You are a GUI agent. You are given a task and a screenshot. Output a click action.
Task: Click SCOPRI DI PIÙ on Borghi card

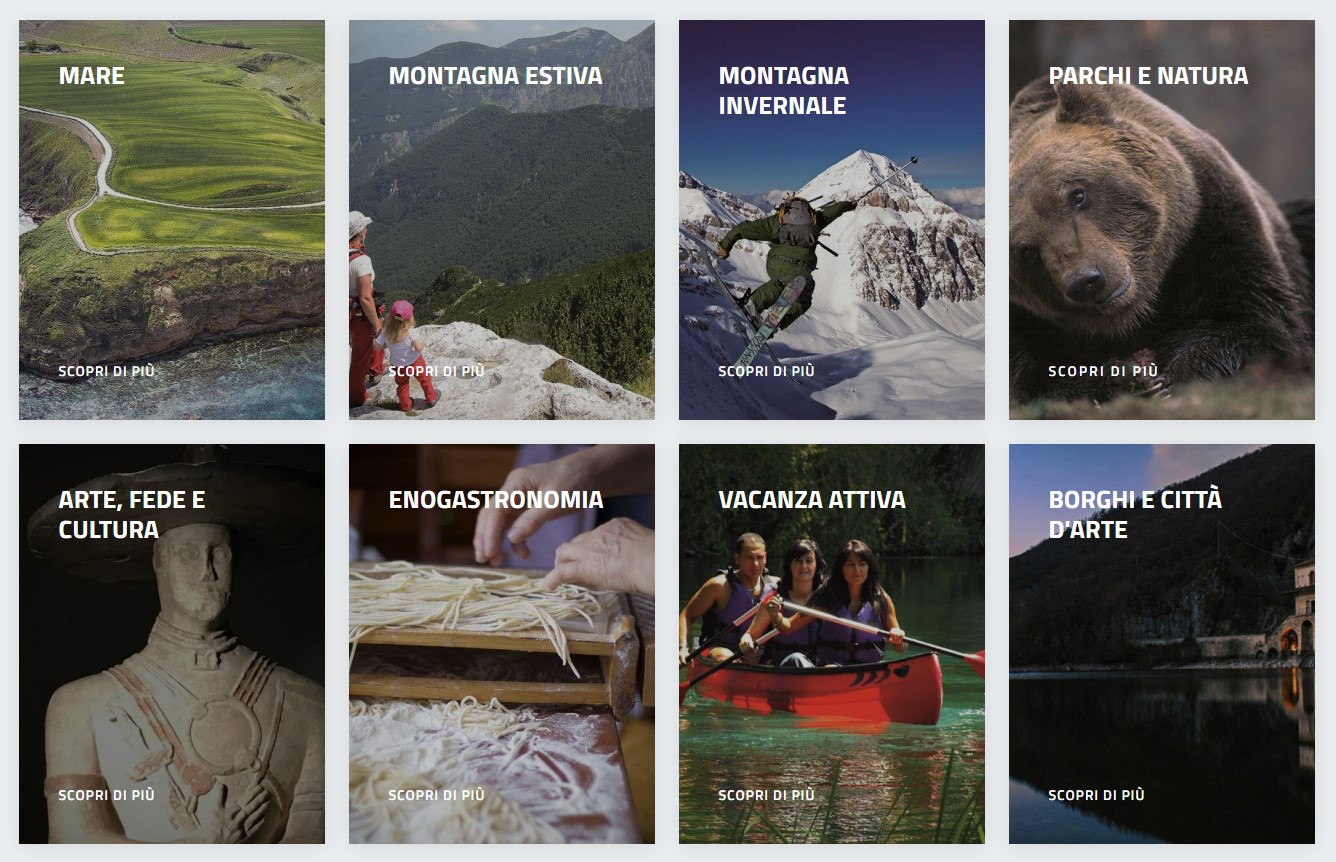[1097, 795]
